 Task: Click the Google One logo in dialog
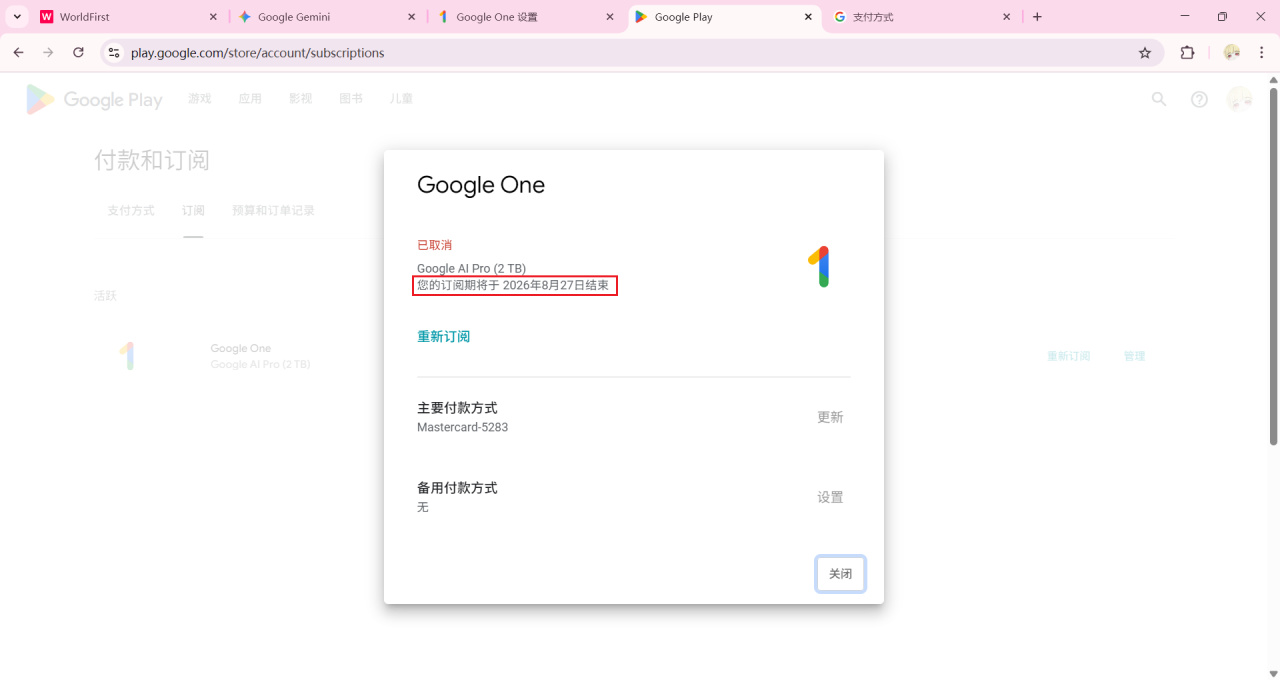(x=819, y=267)
